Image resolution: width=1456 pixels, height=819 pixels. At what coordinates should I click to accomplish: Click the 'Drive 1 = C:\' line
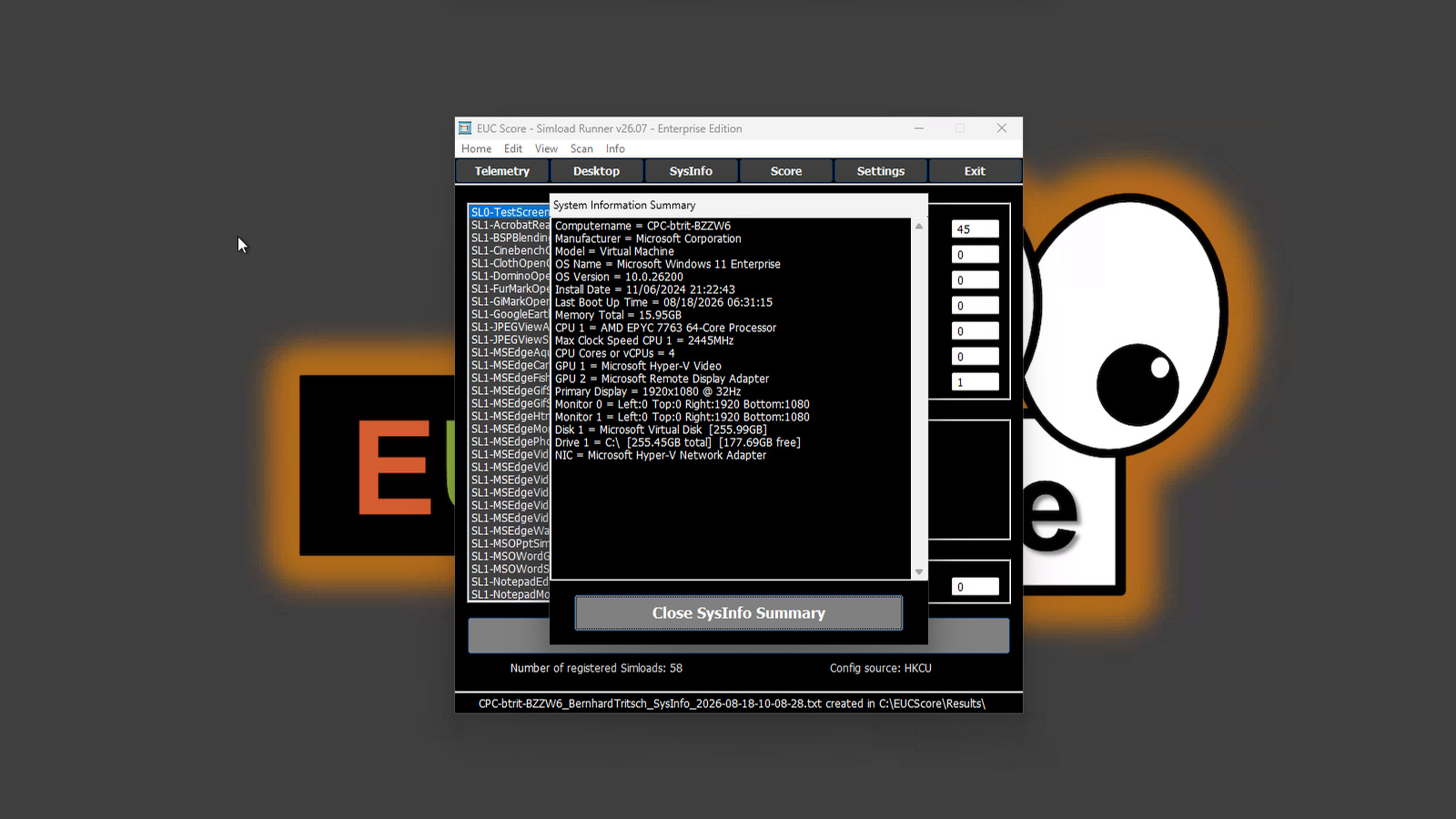[678, 442]
